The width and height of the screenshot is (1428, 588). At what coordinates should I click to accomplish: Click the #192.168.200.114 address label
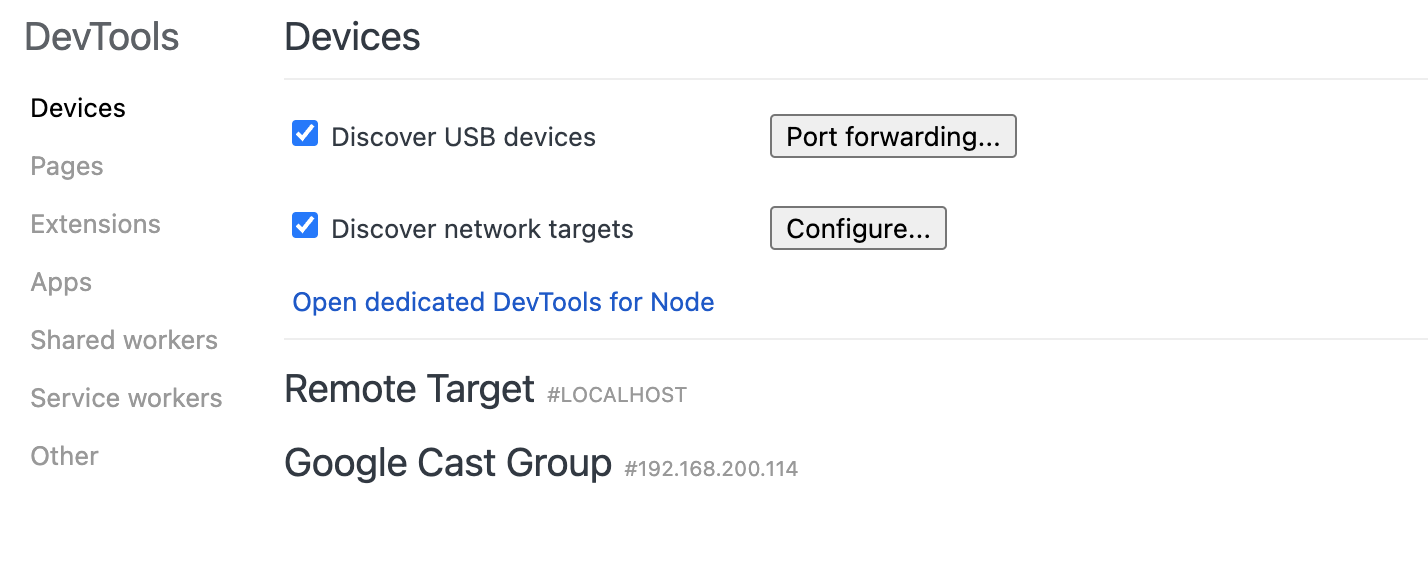(x=711, y=468)
